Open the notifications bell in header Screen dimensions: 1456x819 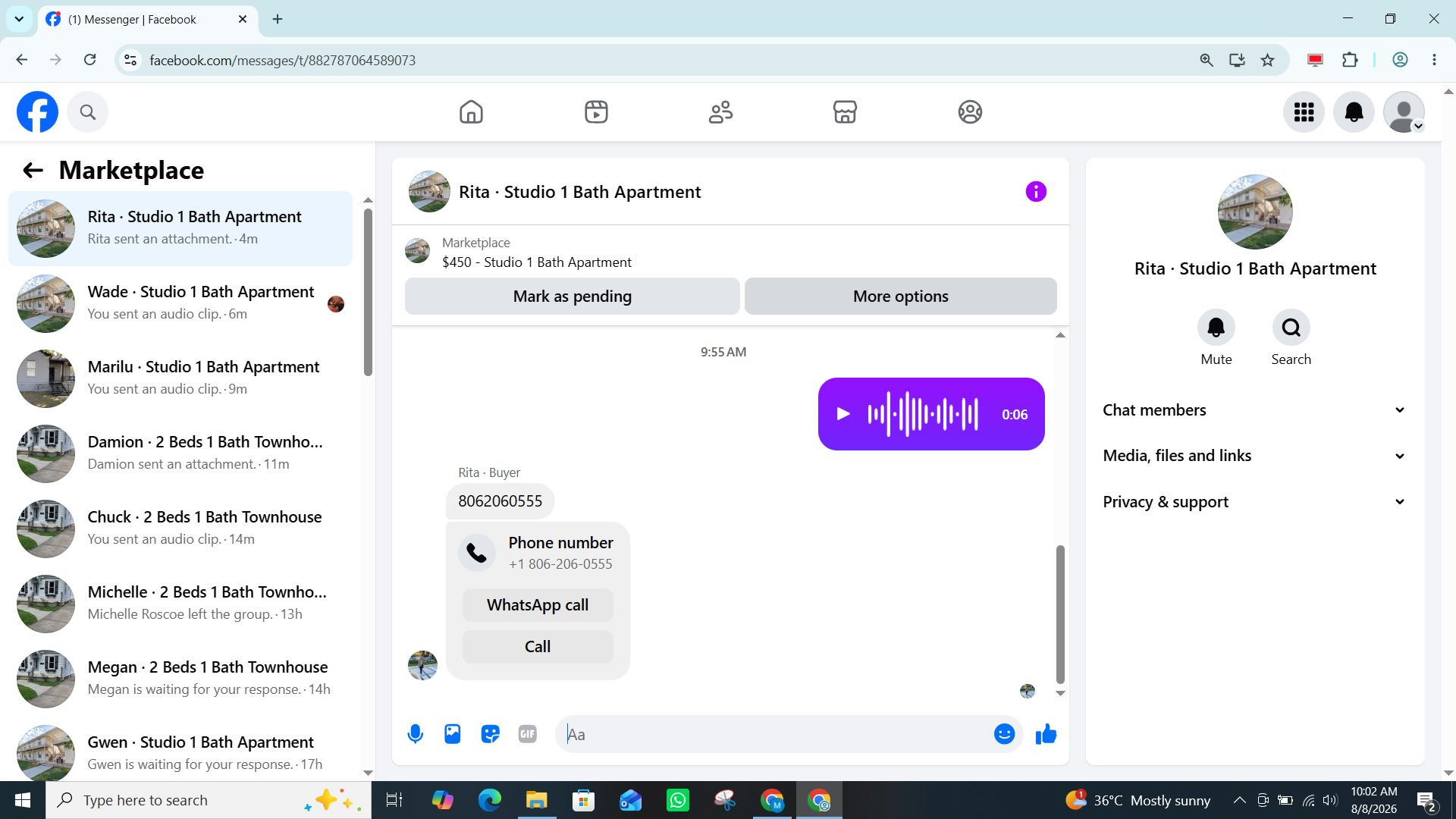(x=1354, y=112)
